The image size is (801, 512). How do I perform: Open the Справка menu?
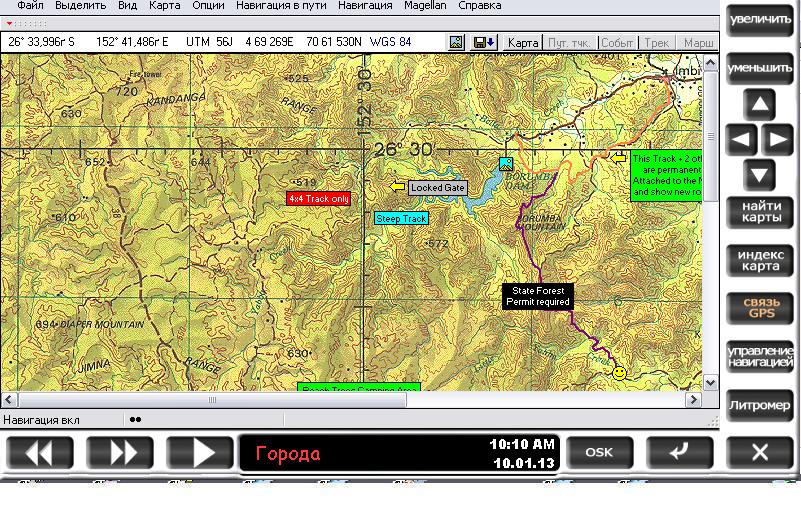pos(480,6)
